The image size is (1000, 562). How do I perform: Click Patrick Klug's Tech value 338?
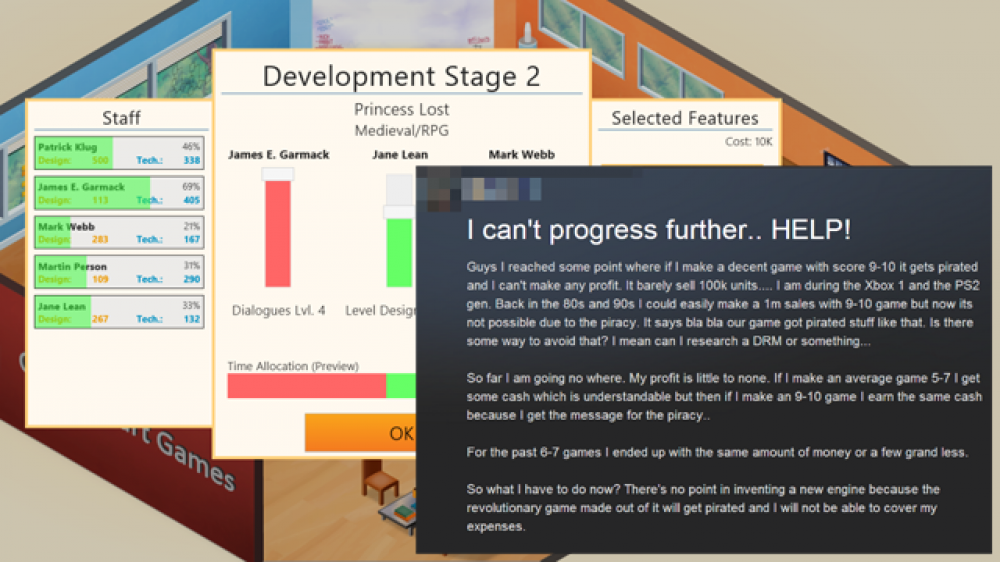(192, 160)
